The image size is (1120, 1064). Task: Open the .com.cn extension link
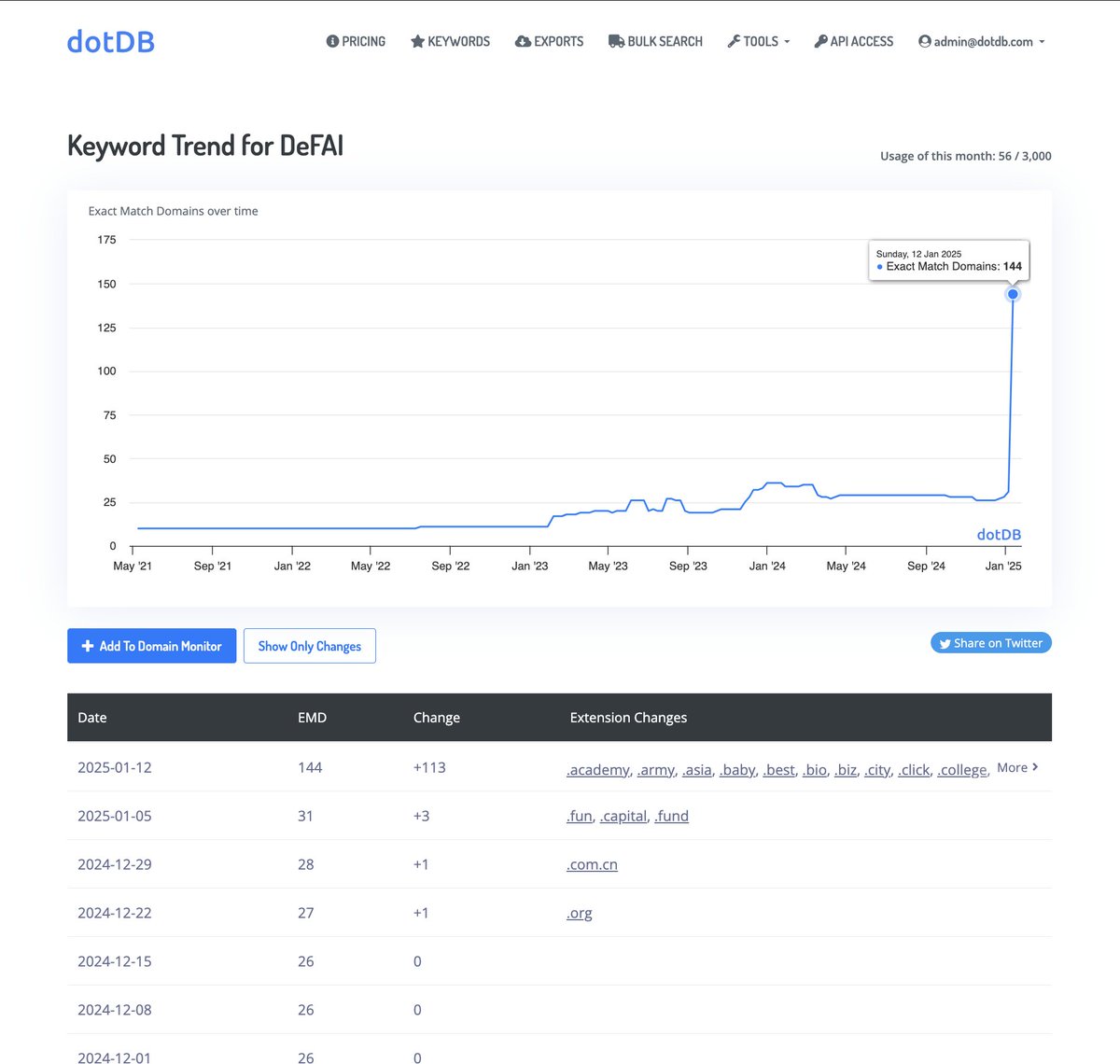click(592, 864)
